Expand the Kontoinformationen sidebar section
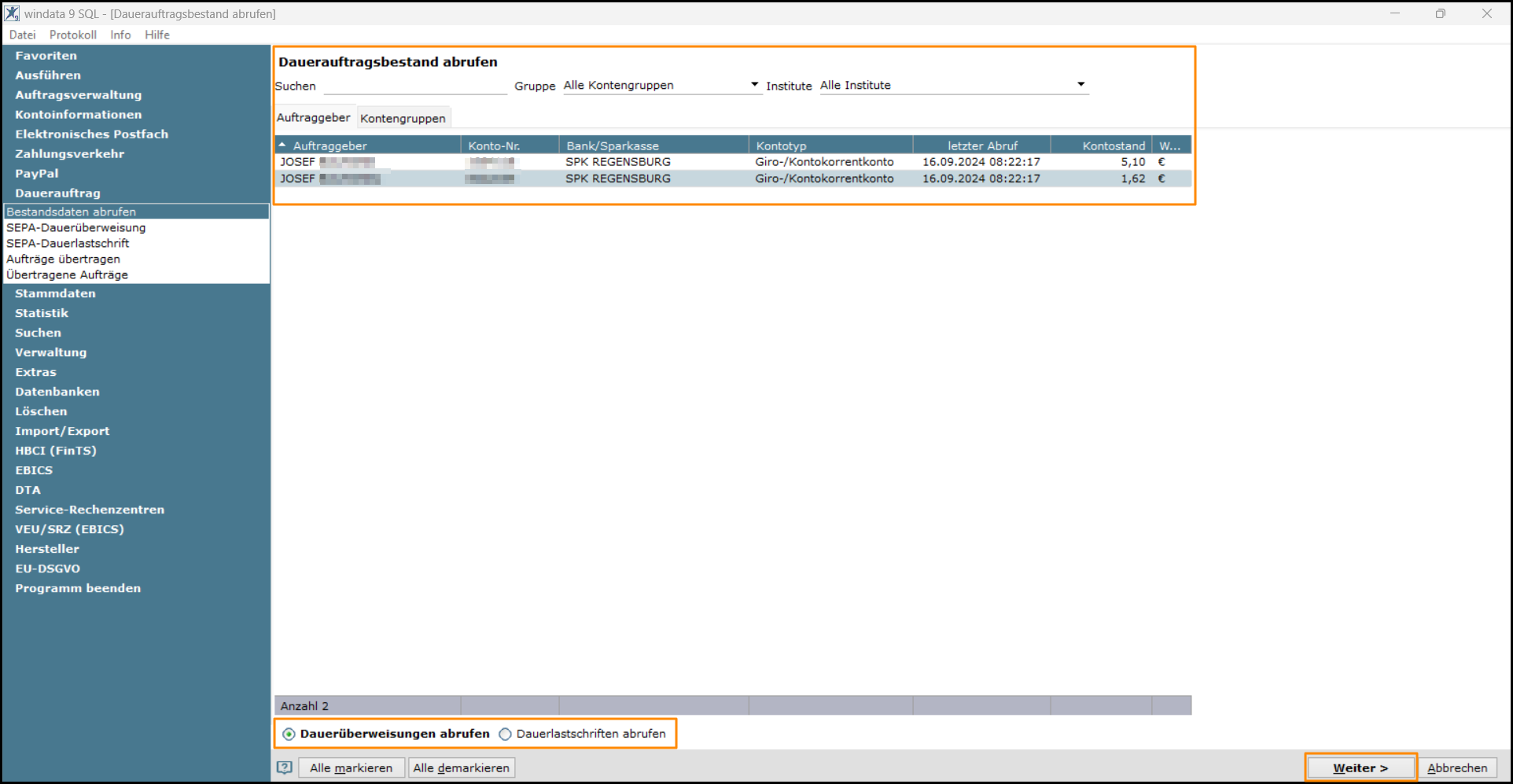The height and width of the screenshot is (784, 1513). [79, 115]
